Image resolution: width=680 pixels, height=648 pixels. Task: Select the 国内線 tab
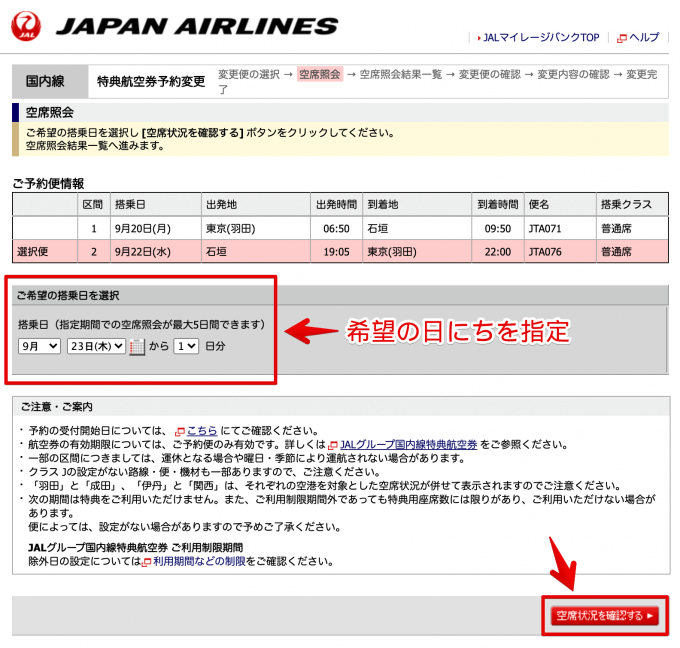47,81
